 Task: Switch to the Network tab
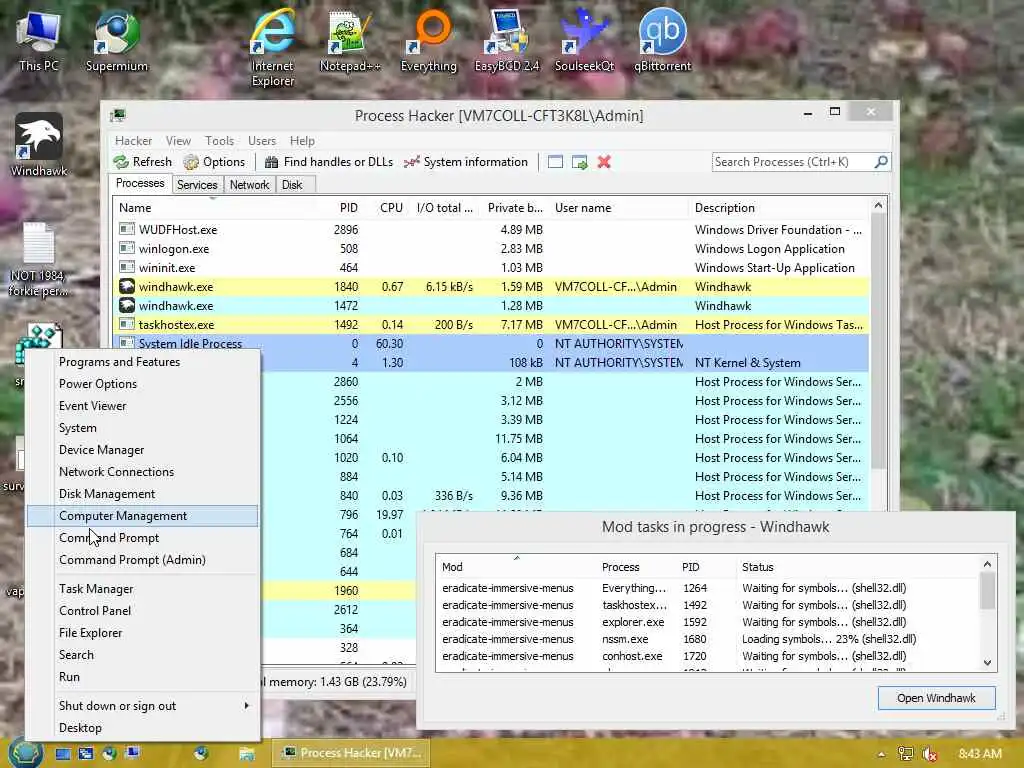click(249, 185)
